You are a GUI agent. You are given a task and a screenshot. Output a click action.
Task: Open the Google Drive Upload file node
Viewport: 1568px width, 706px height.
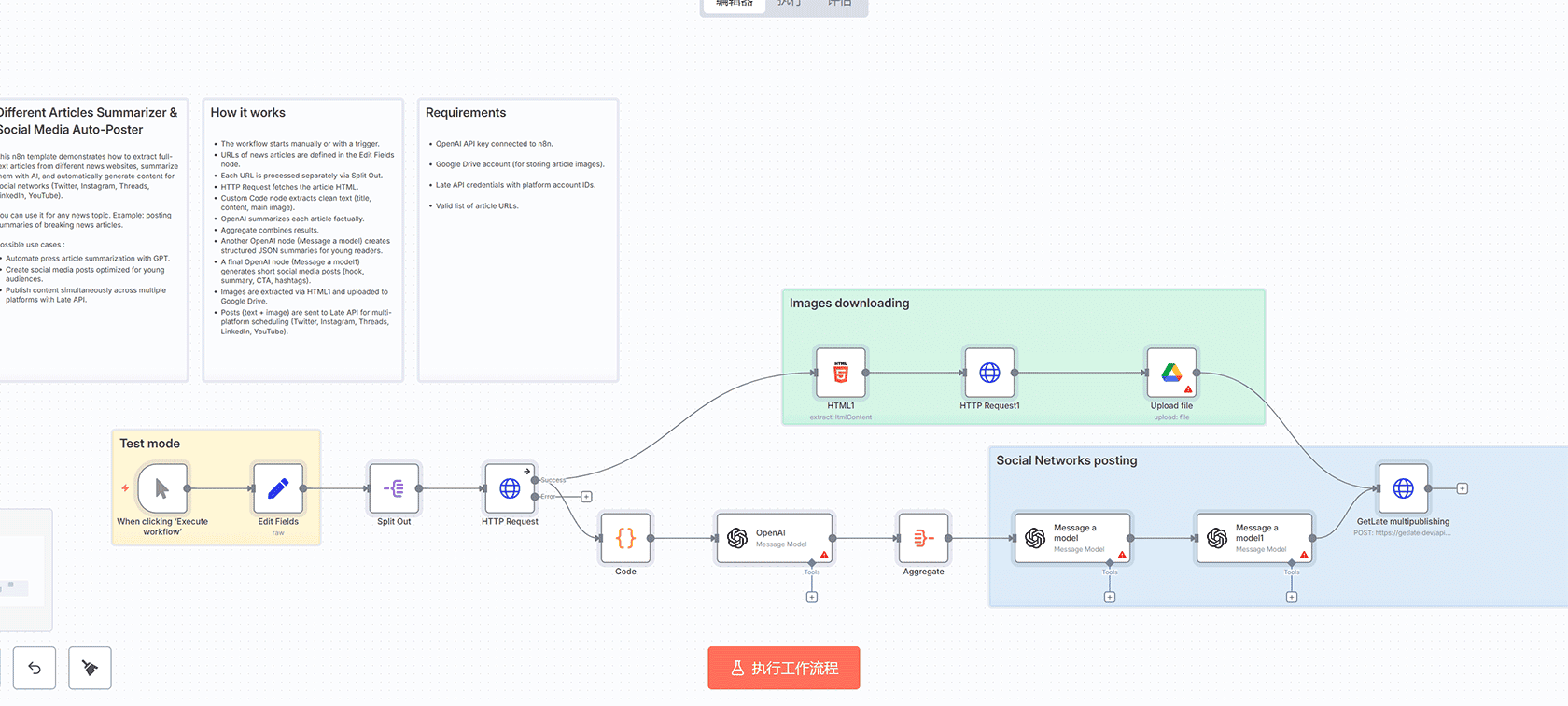(x=1171, y=373)
